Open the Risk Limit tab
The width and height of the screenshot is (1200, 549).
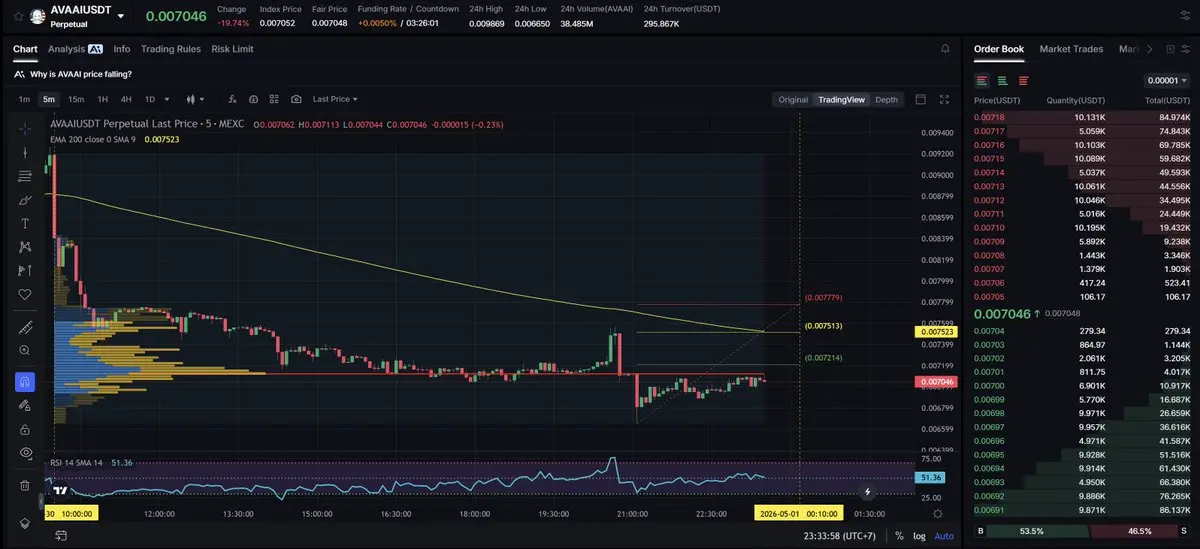click(x=232, y=48)
